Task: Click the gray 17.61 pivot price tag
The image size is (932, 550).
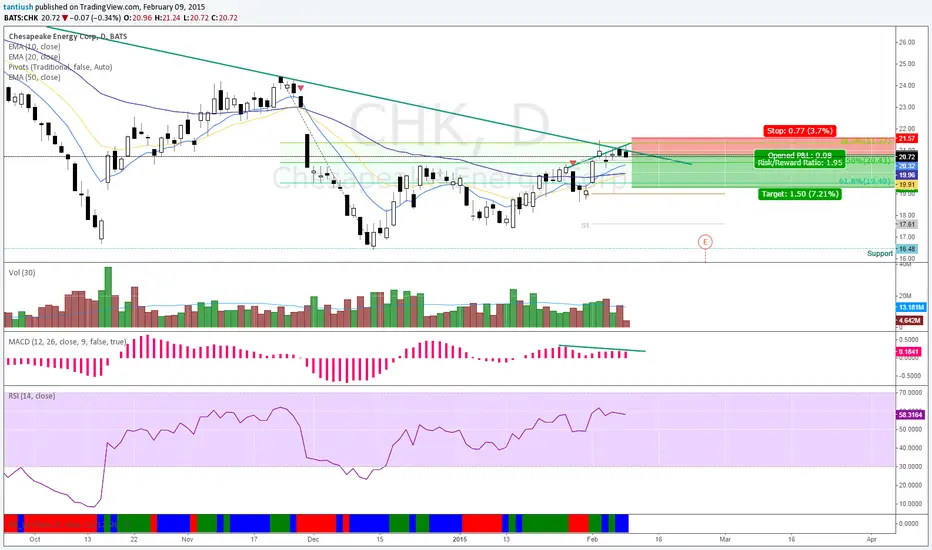Action: (x=906, y=224)
